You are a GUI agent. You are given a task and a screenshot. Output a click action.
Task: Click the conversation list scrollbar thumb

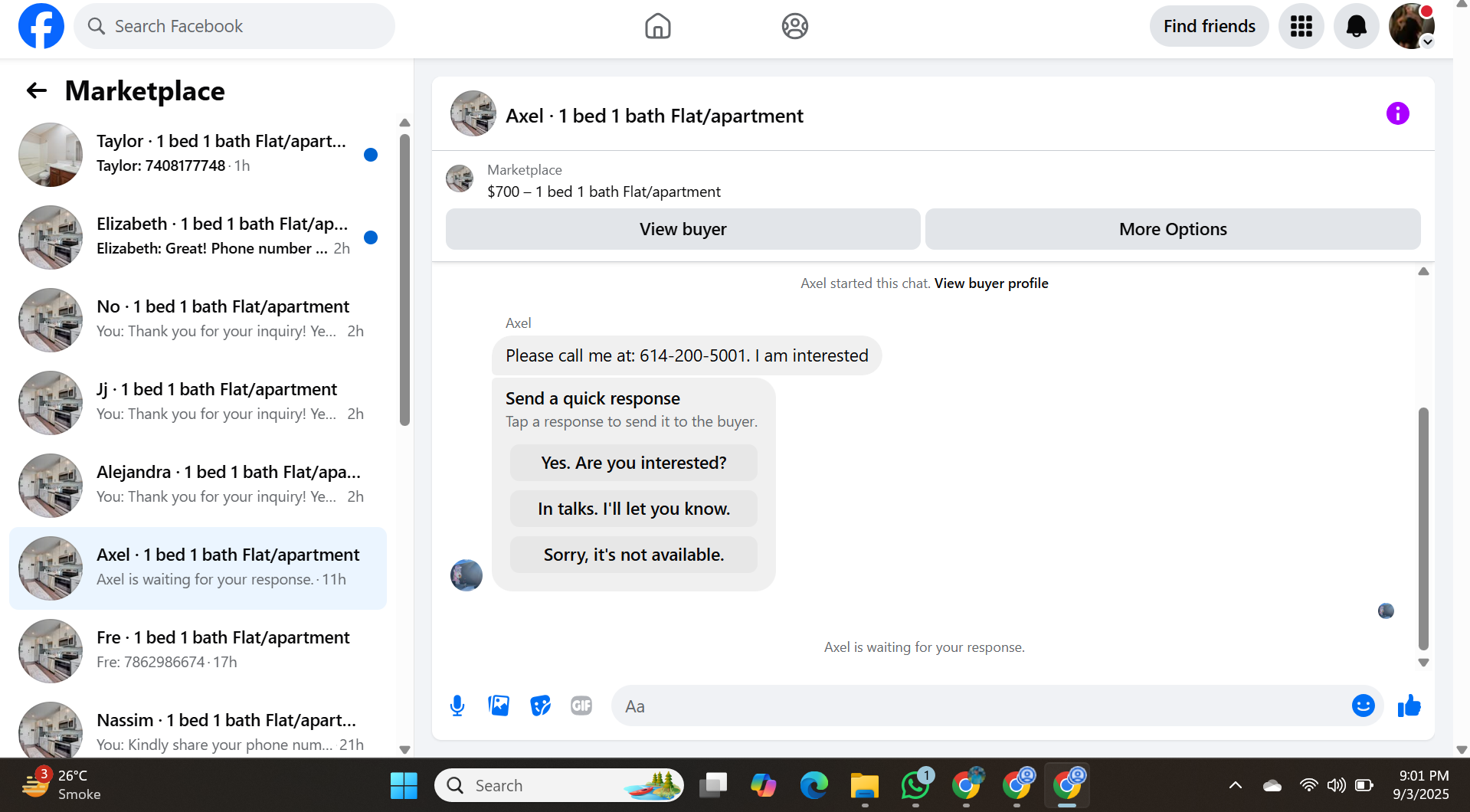[404, 280]
